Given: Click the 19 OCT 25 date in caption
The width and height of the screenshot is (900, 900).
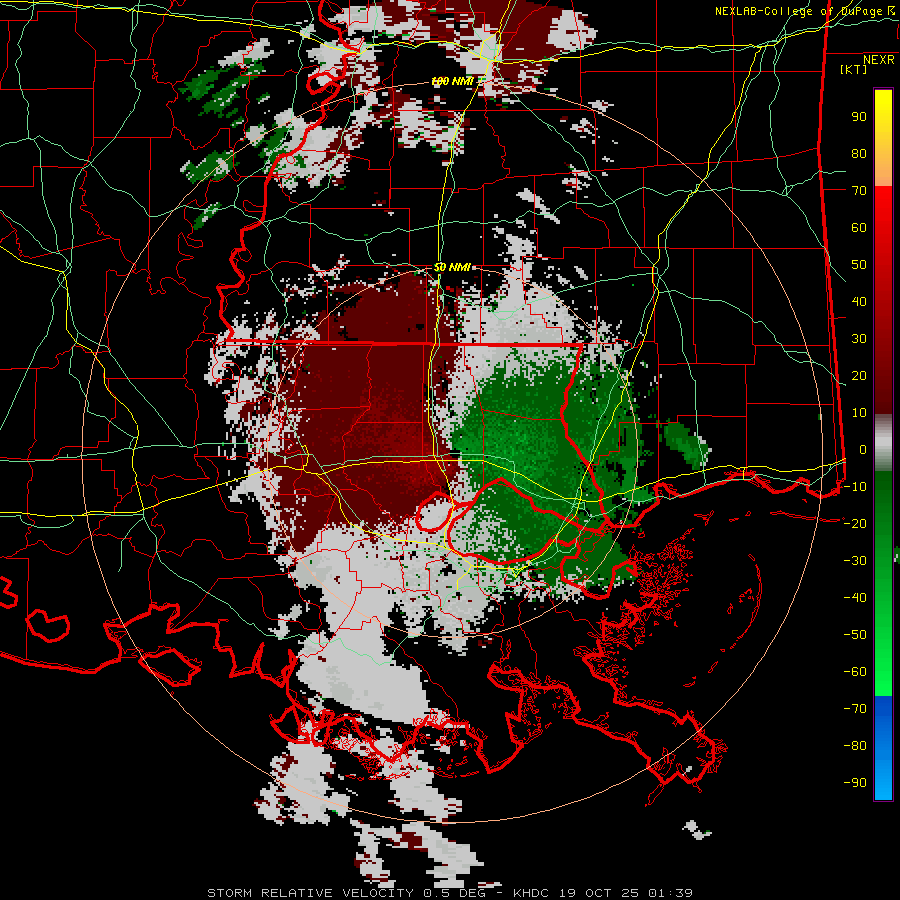Looking at the screenshot, I should click(599, 893).
